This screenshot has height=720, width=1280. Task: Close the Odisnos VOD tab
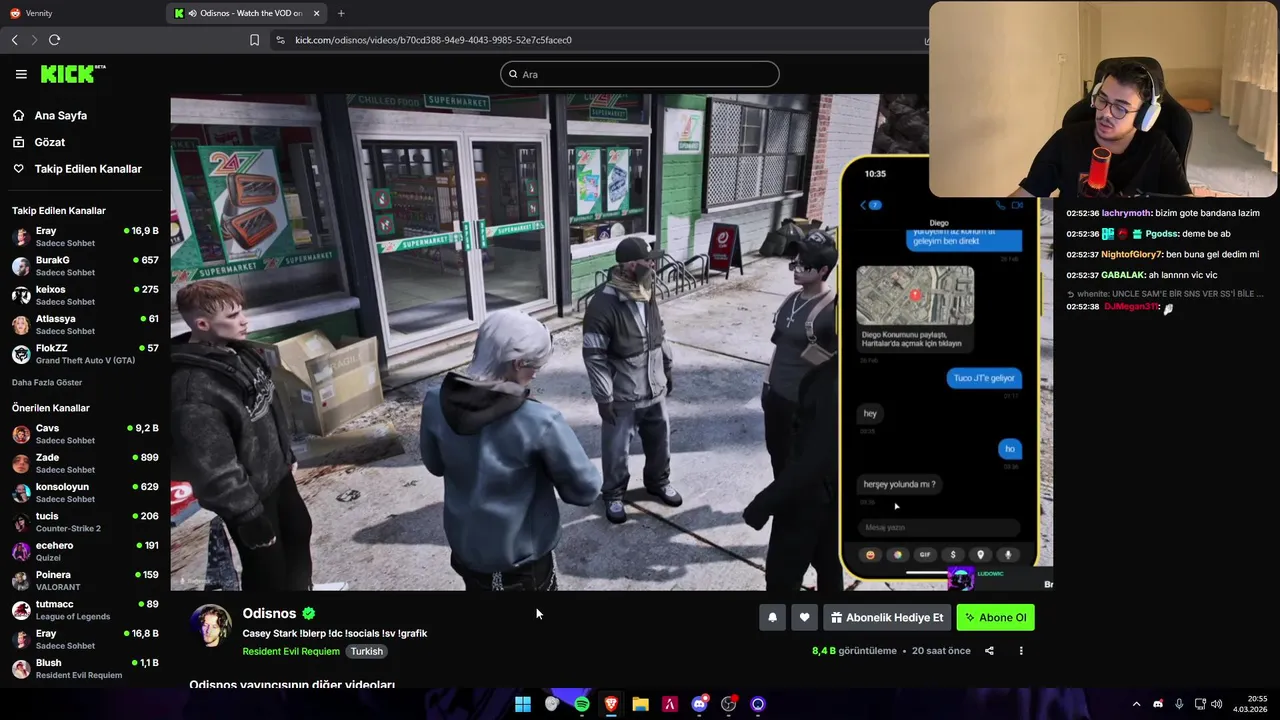pyautogui.click(x=317, y=13)
